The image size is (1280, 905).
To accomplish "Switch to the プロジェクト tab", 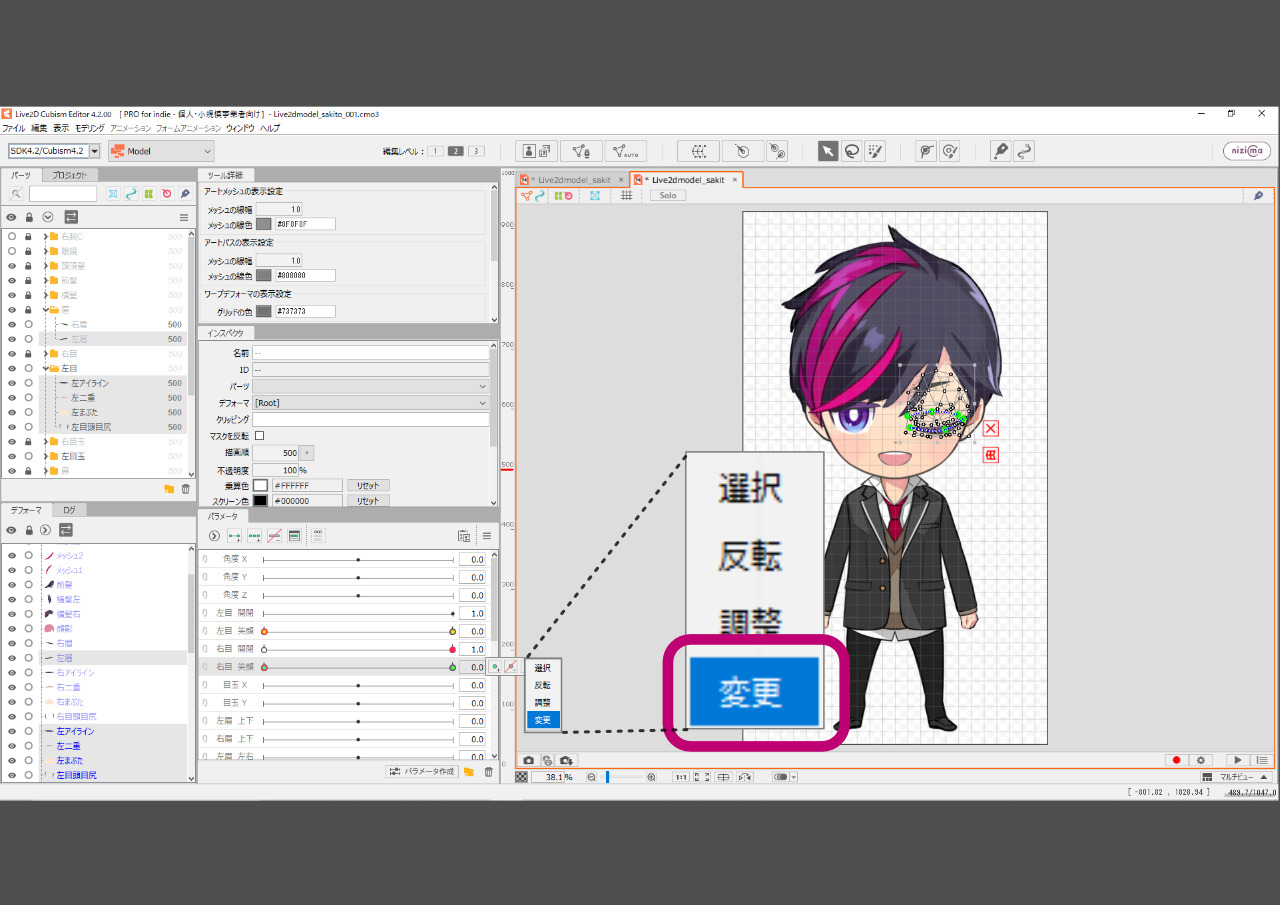I will pos(69,175).
